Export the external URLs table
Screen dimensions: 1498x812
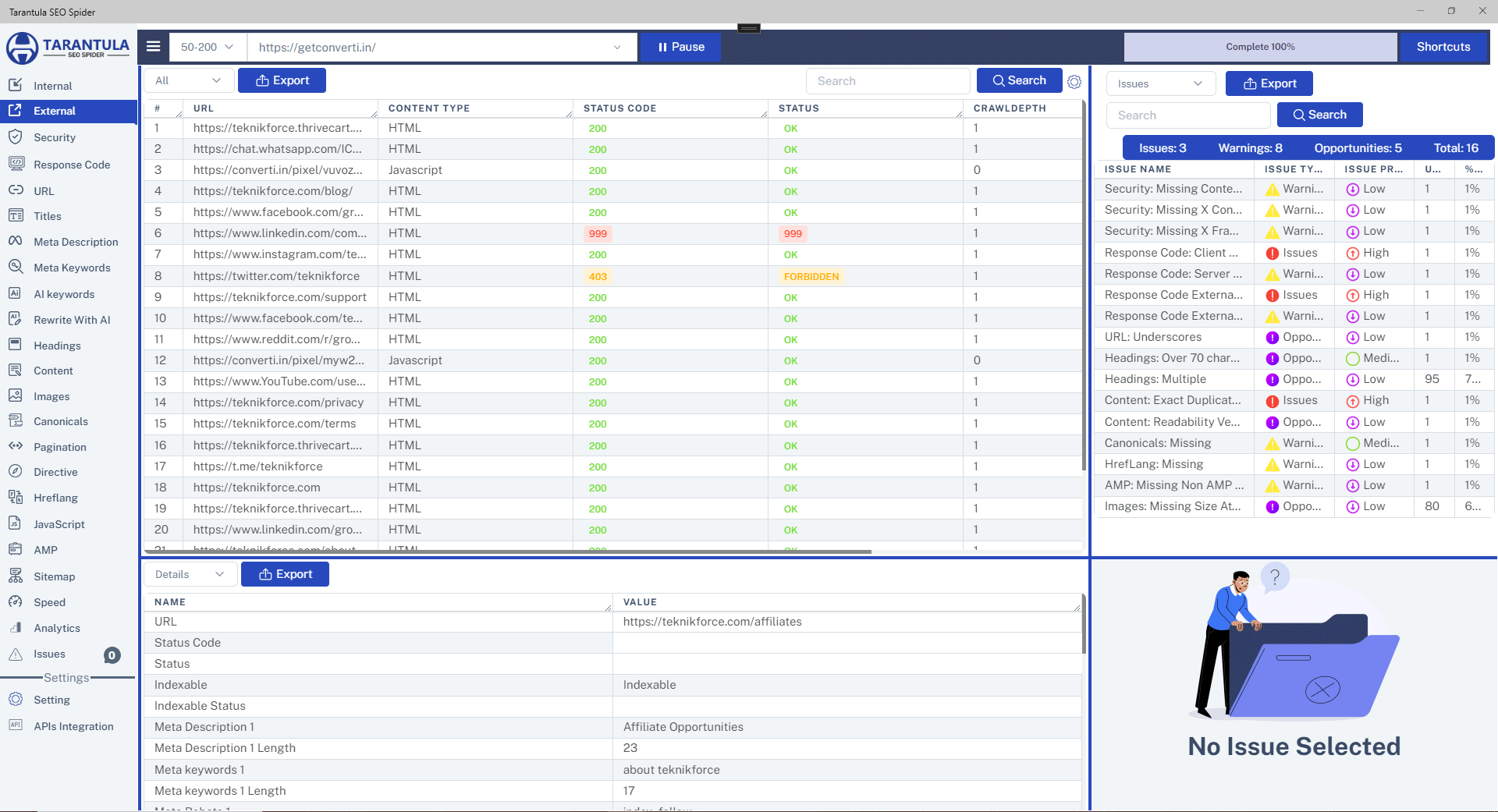coord(282,80)
